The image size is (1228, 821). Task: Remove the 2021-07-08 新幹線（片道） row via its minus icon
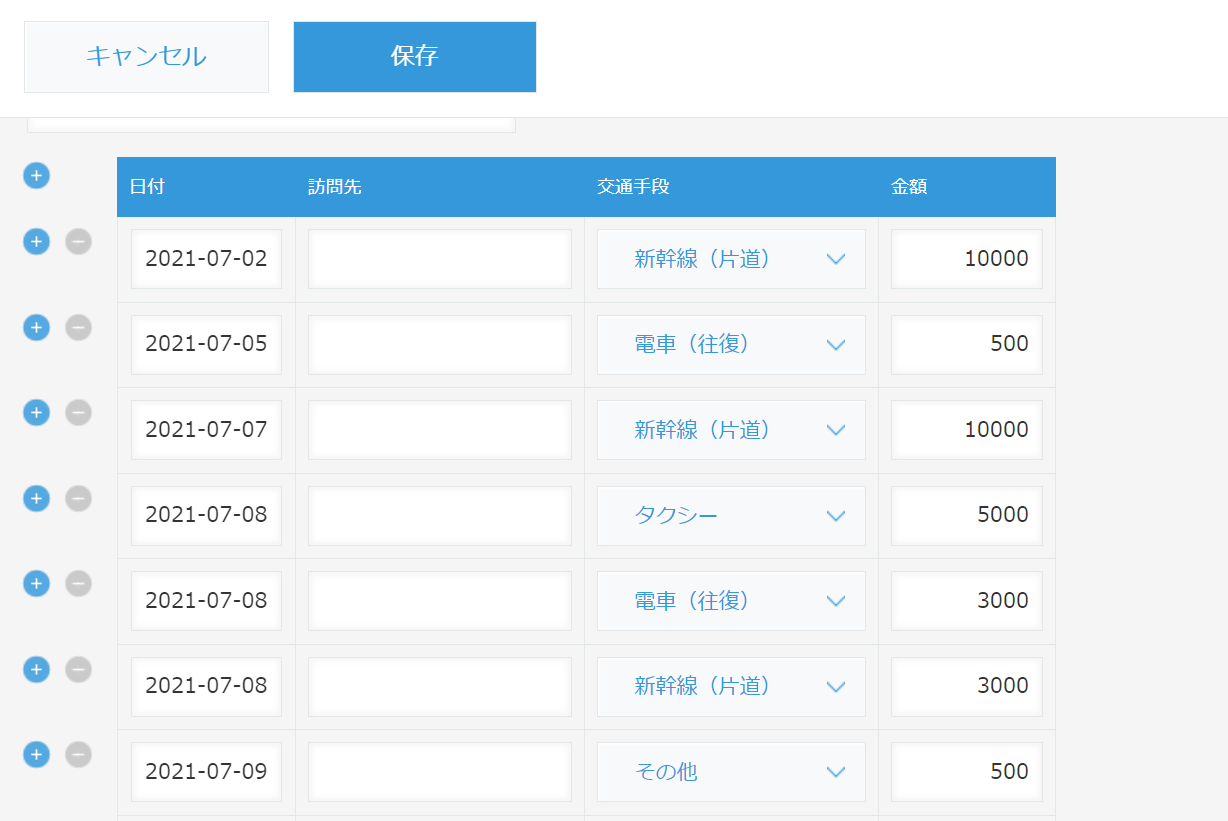[78, 669]
